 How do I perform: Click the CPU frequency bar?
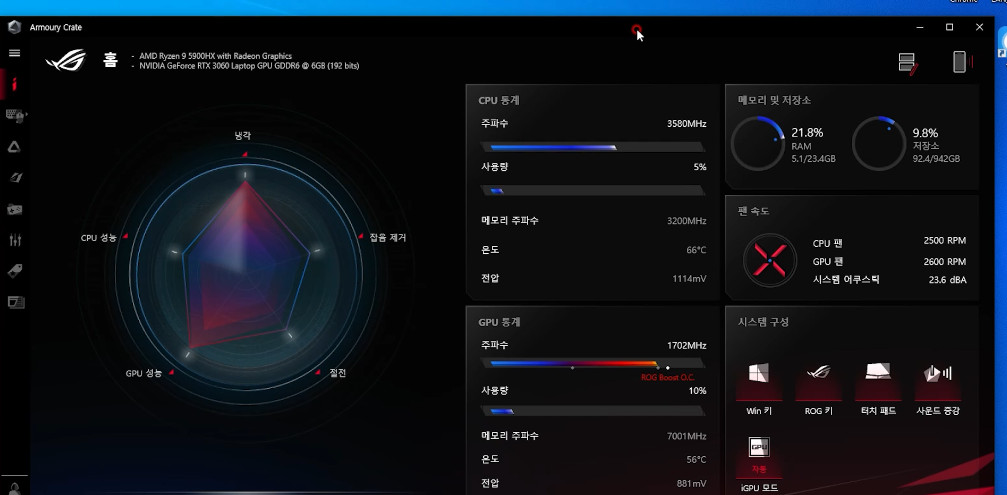(592, 147)
